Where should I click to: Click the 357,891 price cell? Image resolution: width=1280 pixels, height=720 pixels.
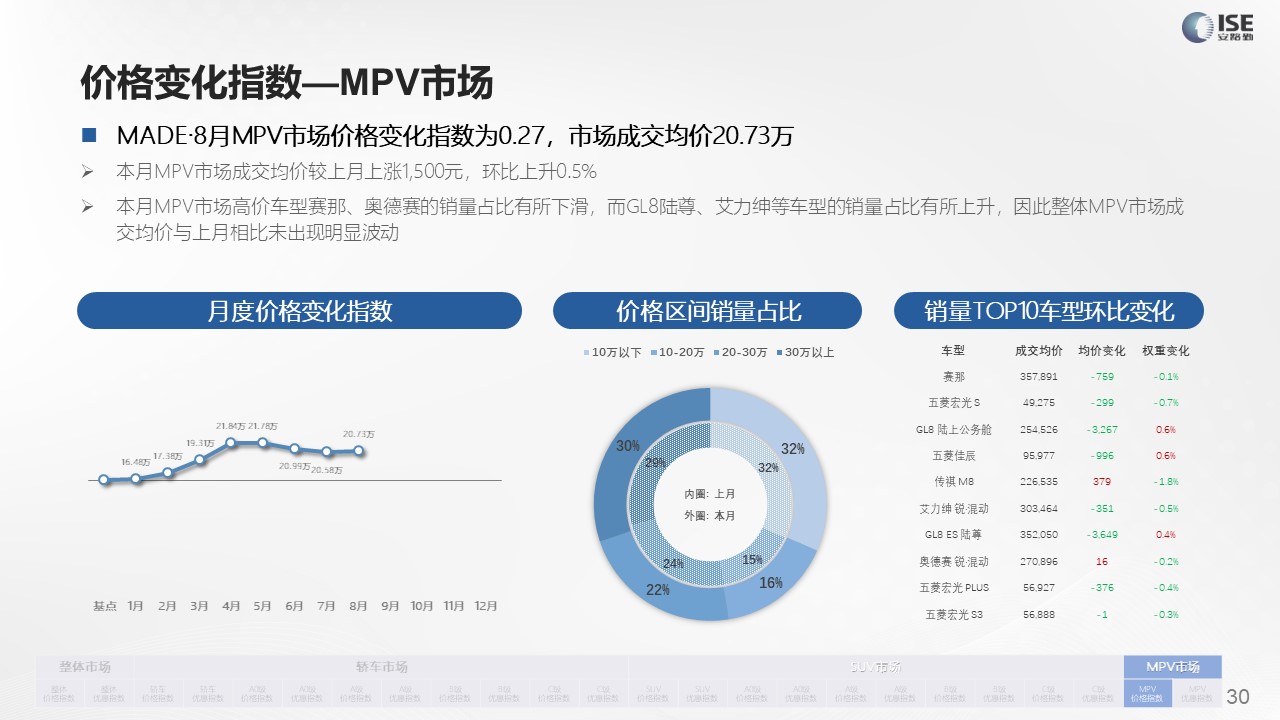click(1038, 377)
